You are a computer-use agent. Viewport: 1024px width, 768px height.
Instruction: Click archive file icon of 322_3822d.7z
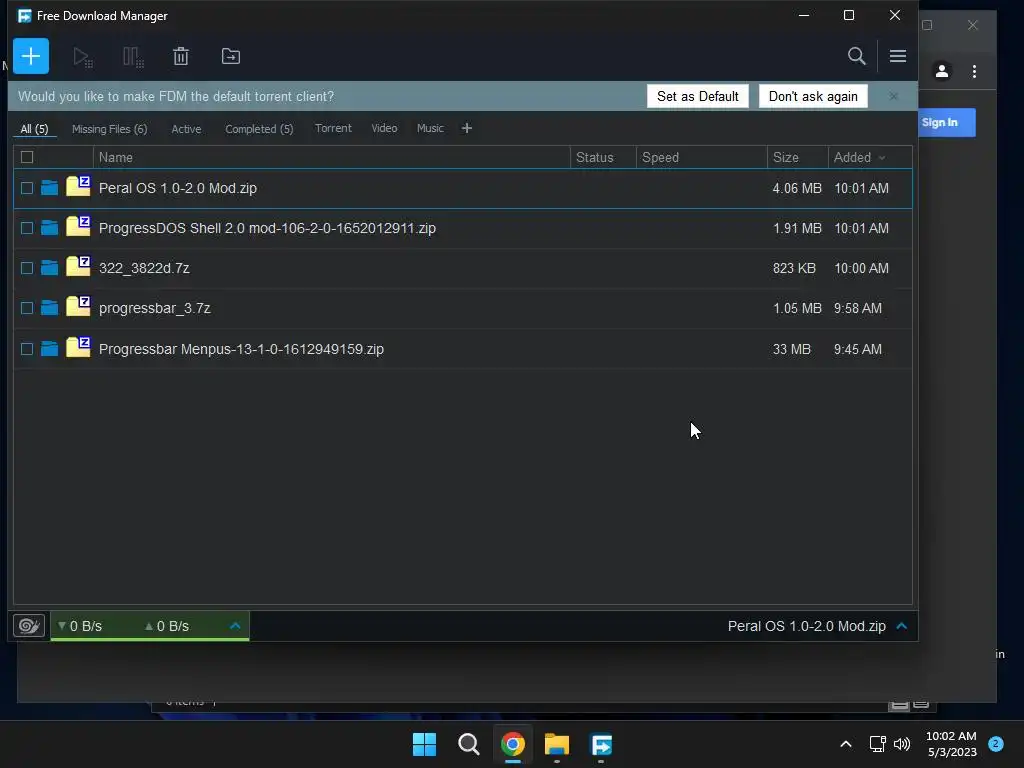point(78,266)
